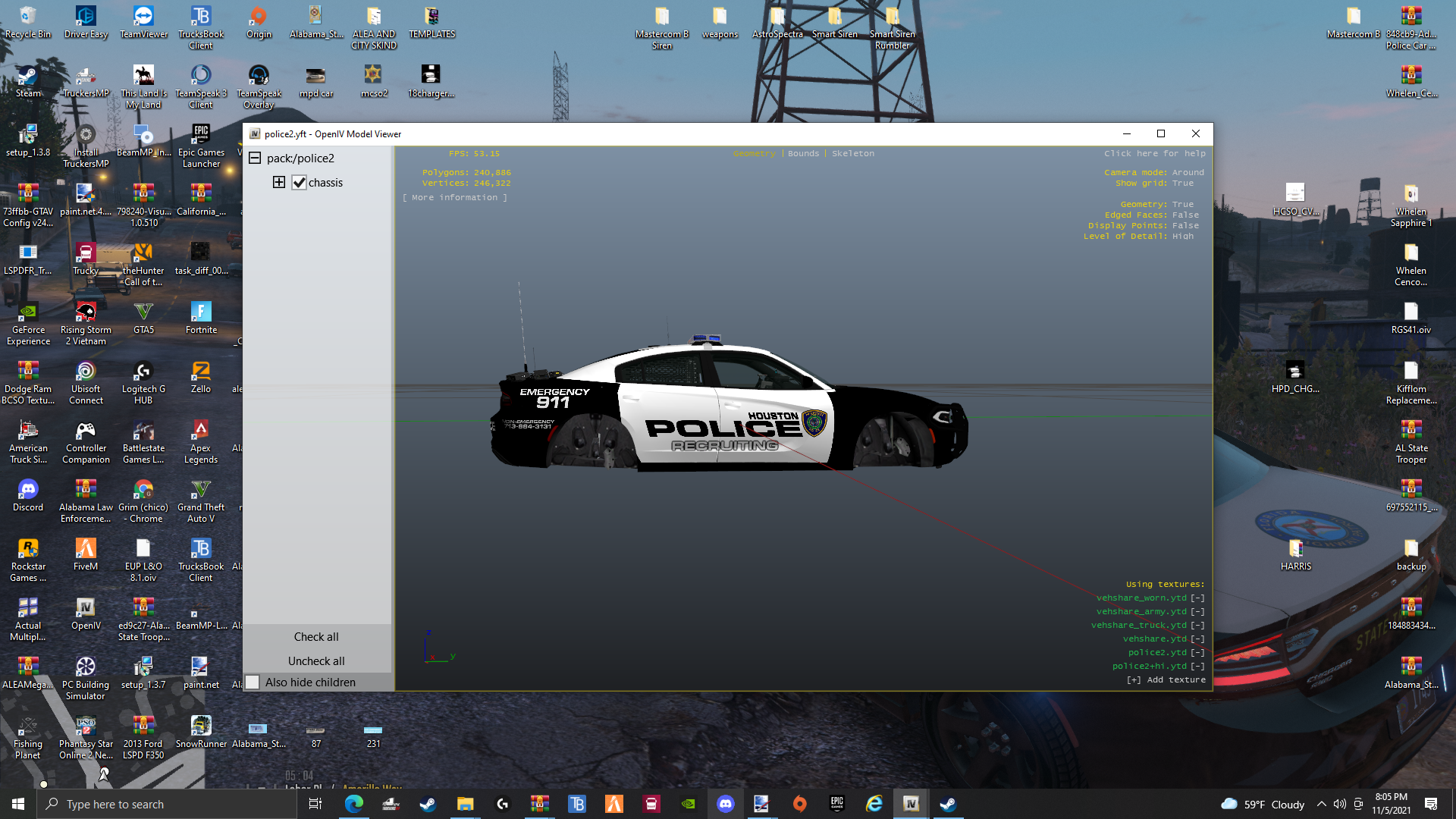Click Add texture link

(x=1166, y=680)
